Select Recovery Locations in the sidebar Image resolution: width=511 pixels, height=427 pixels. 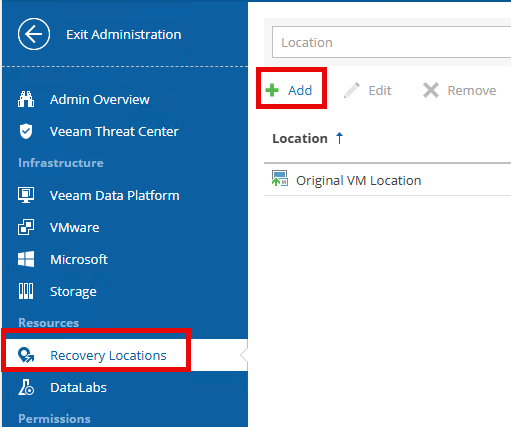pyautogui.click(x=108, y=355)
